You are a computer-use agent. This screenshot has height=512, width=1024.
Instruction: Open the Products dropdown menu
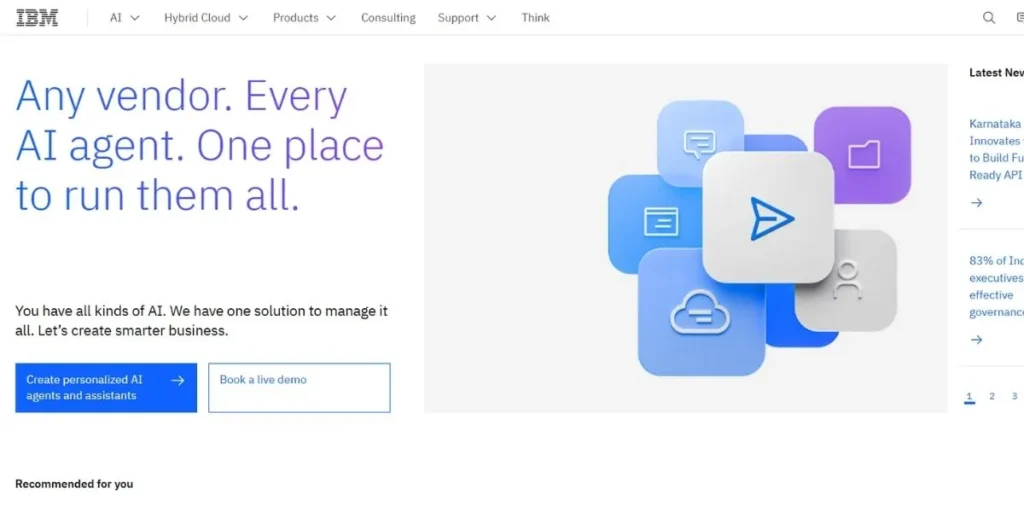point(304,17)
